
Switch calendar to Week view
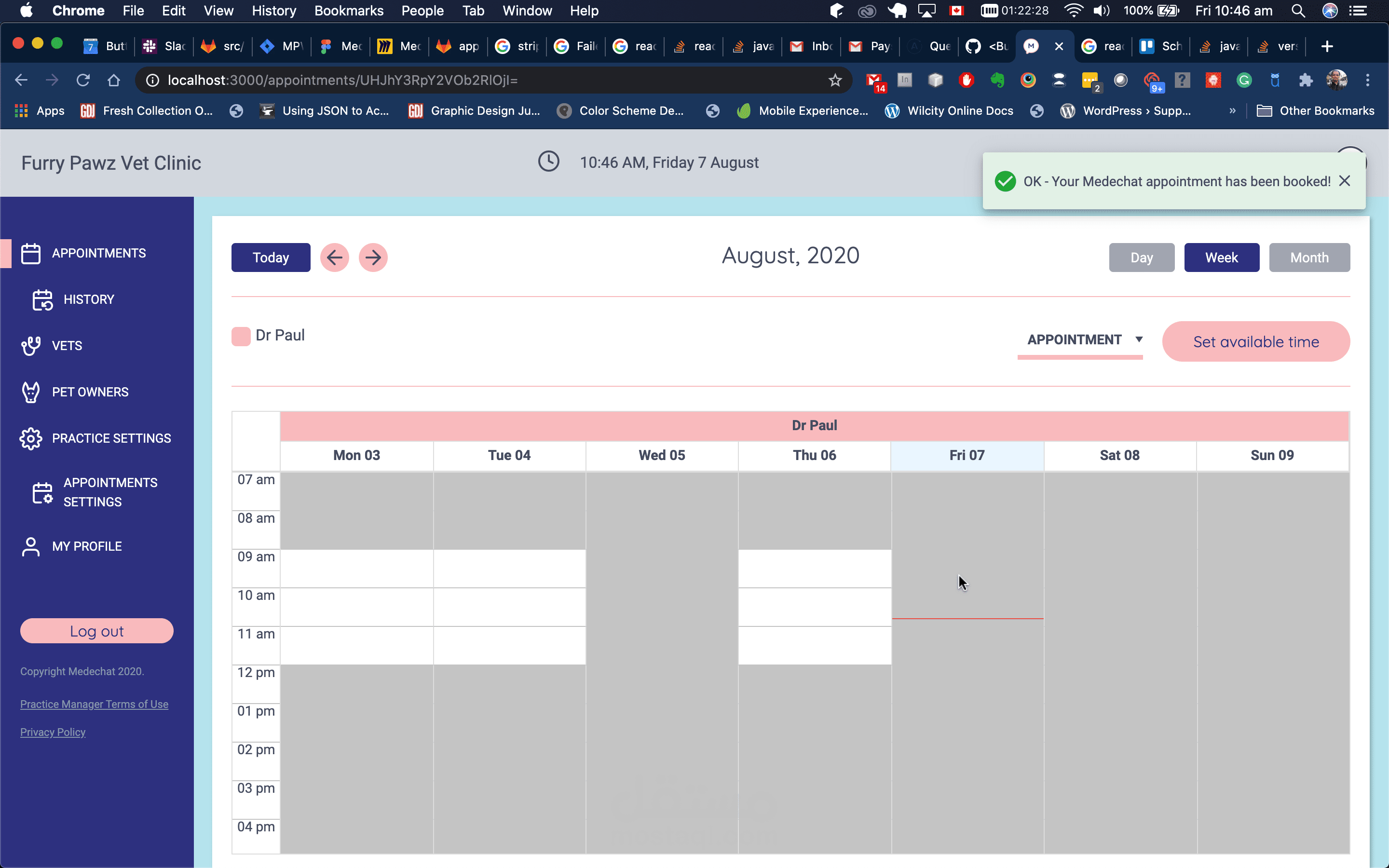coord(1221,258)
